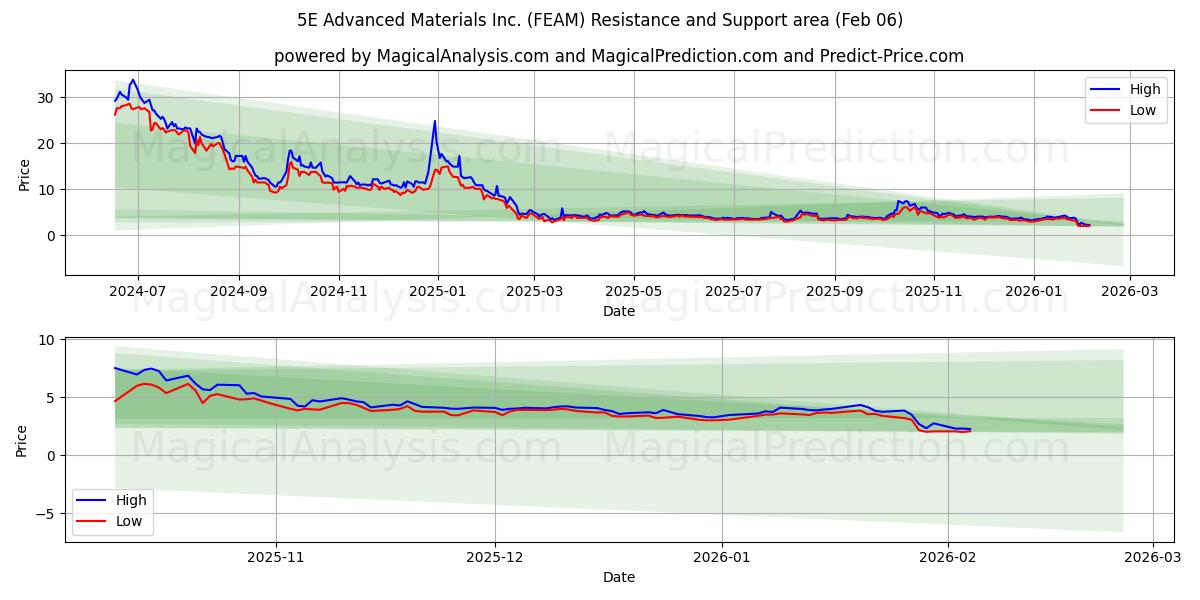Click the '2024-09' tick label
Image resolution: width=1200 pixels, height=600 pixels.
point(239,291)
